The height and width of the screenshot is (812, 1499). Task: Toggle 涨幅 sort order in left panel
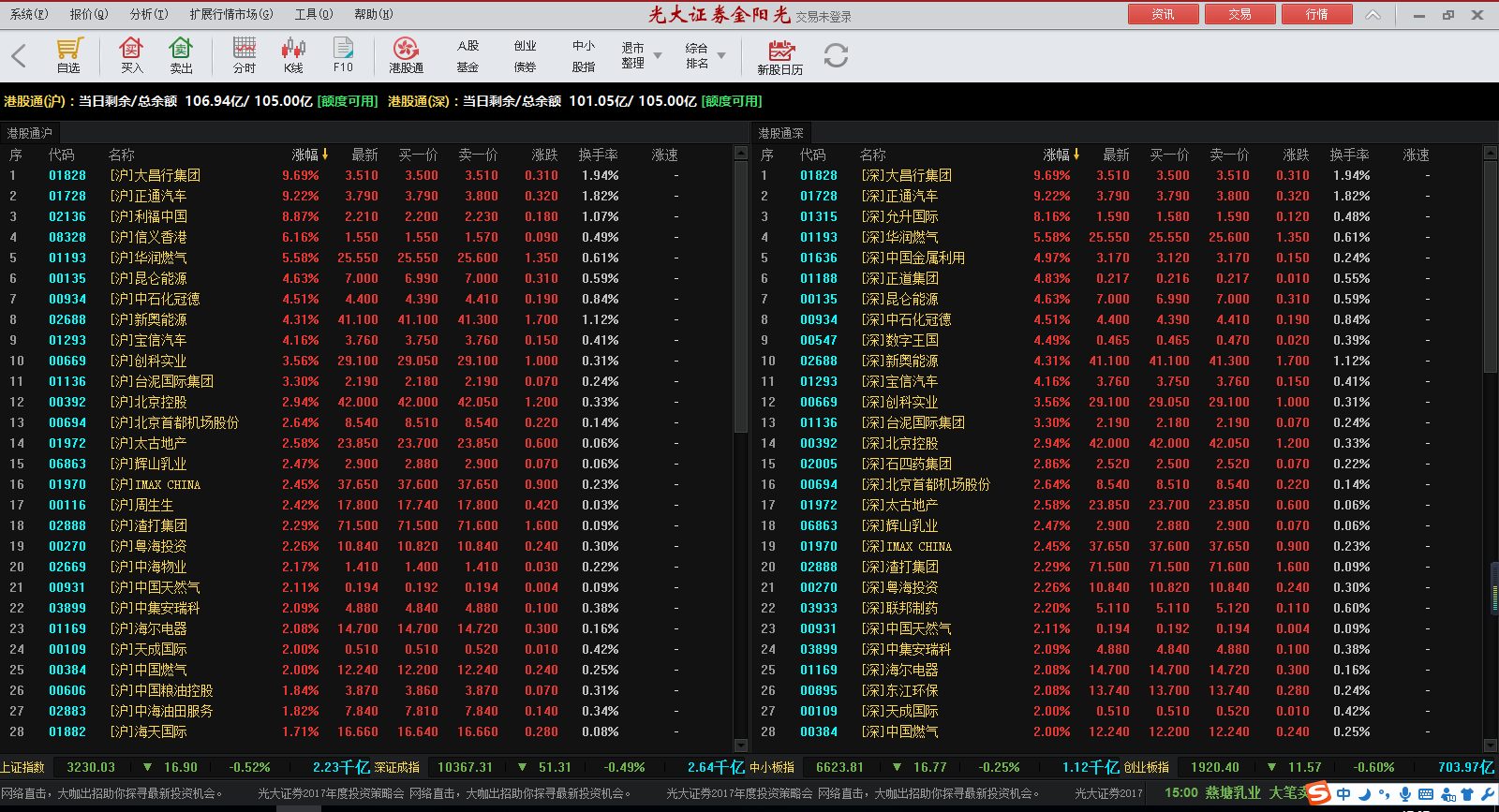click(309, 155)
